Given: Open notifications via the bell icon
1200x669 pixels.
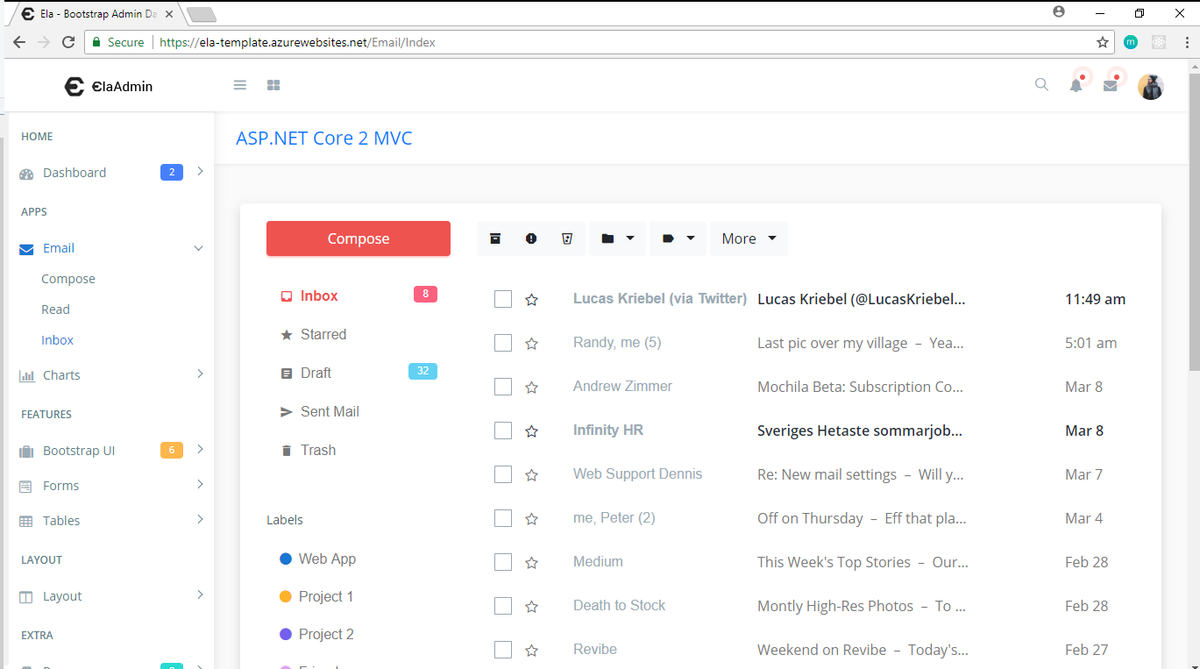Looking at the screenshot, I should pos(1077,86).
